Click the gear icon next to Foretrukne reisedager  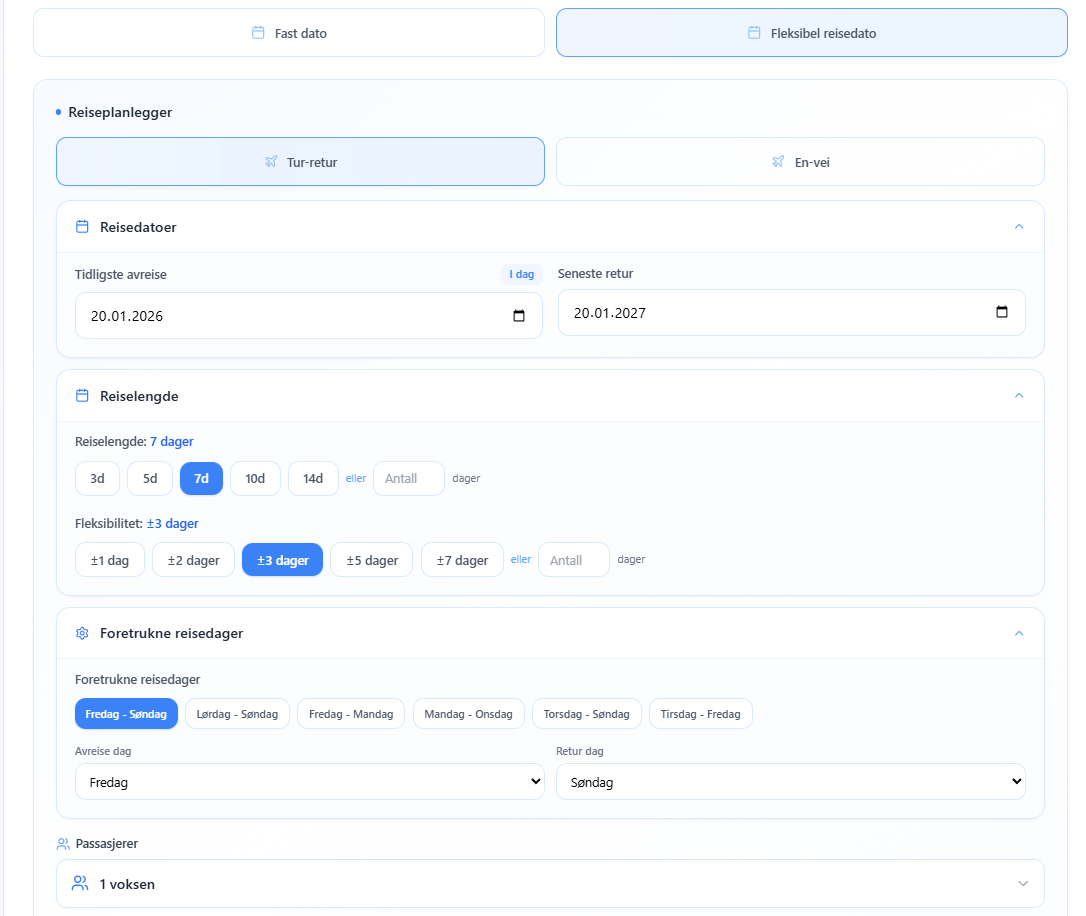tap(82, 633)
